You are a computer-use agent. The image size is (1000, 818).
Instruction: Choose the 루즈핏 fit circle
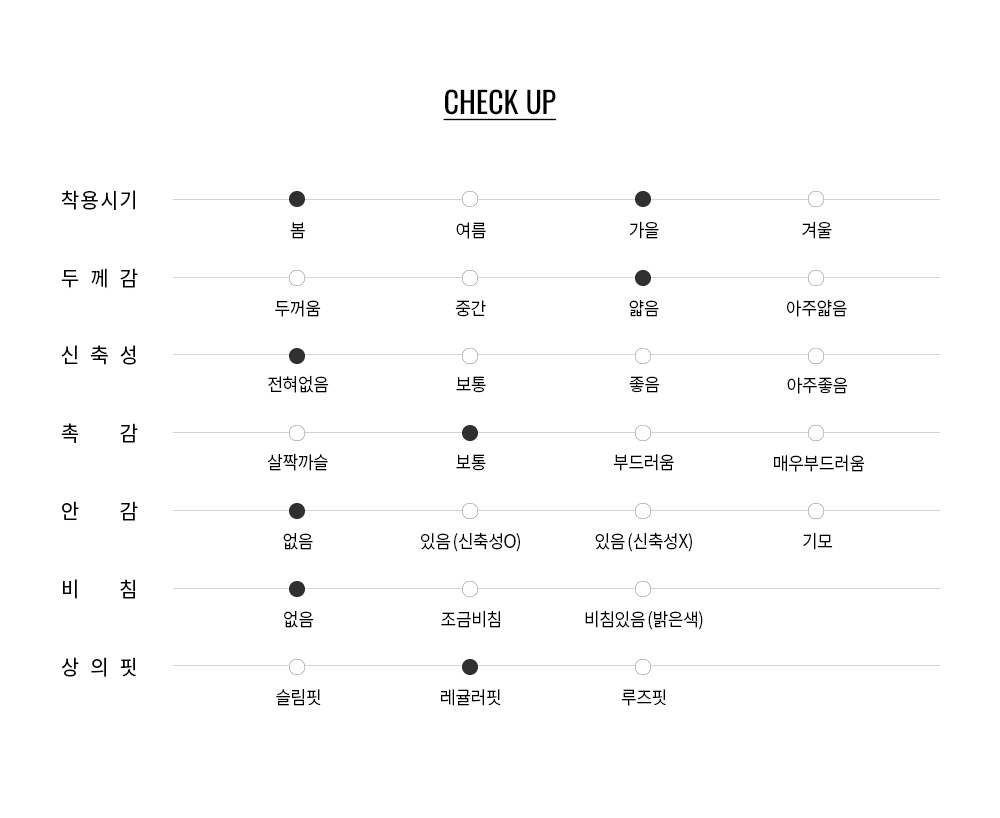click(643, 667)
